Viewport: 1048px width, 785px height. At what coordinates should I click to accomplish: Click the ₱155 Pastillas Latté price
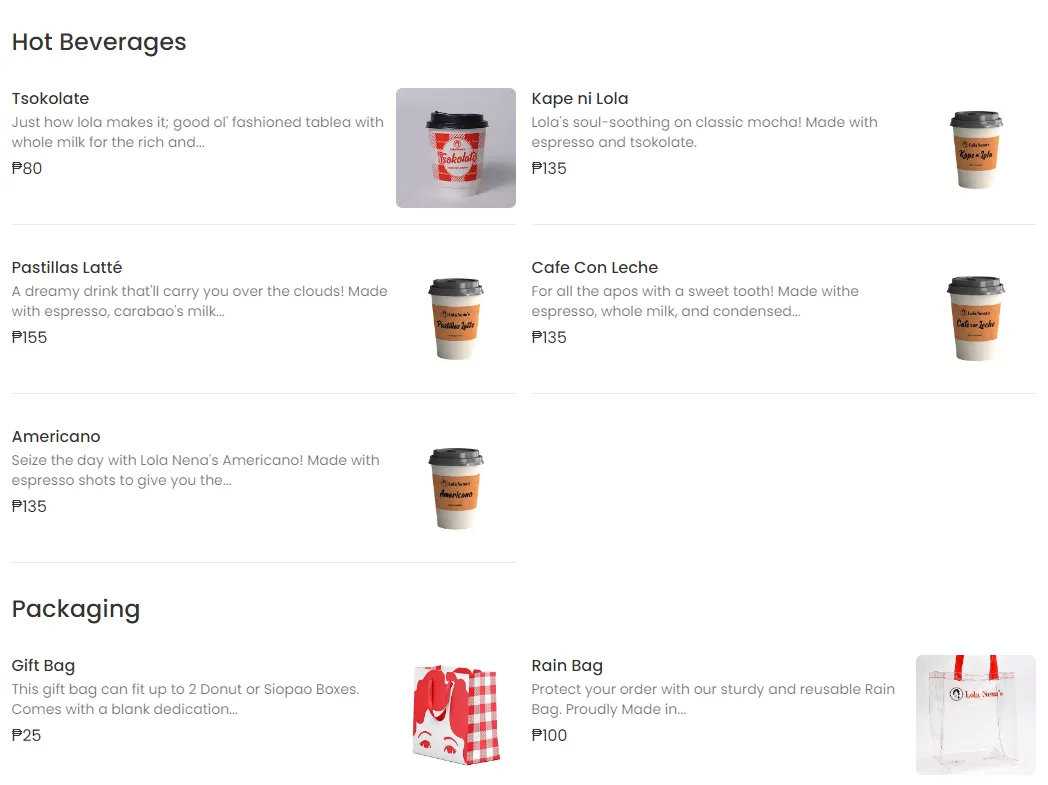coord(30,337)
